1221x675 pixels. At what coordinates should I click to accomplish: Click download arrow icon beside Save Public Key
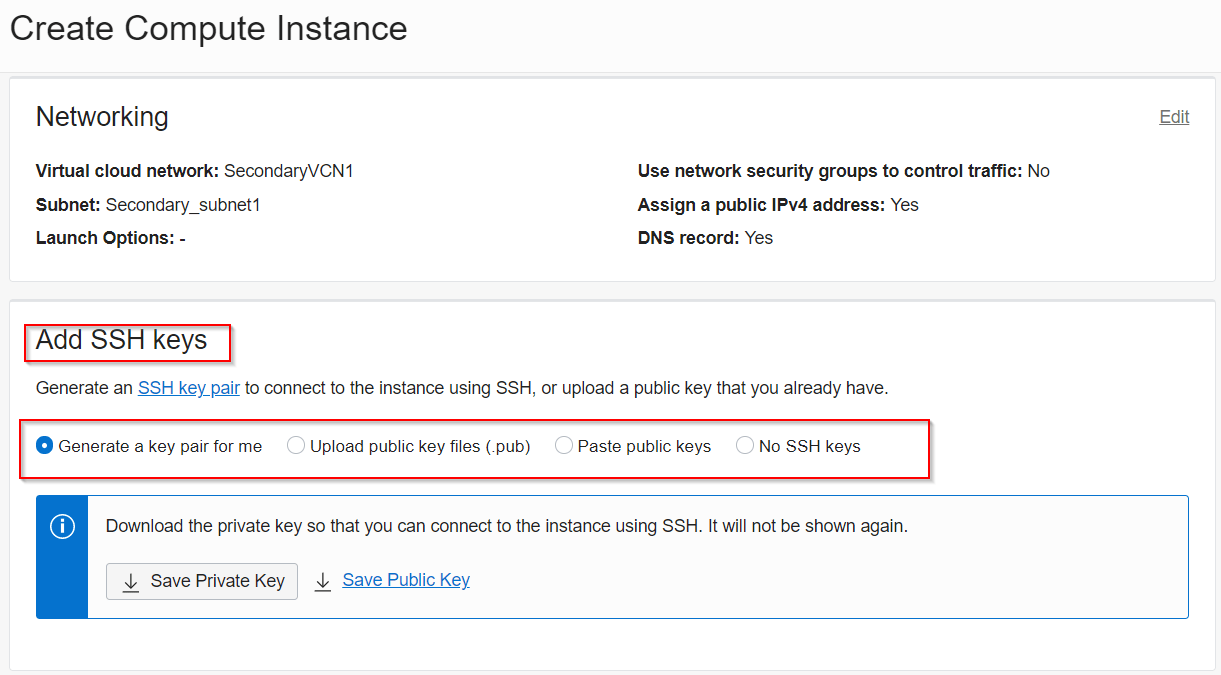pyautogui.click(x=323, y=582)
